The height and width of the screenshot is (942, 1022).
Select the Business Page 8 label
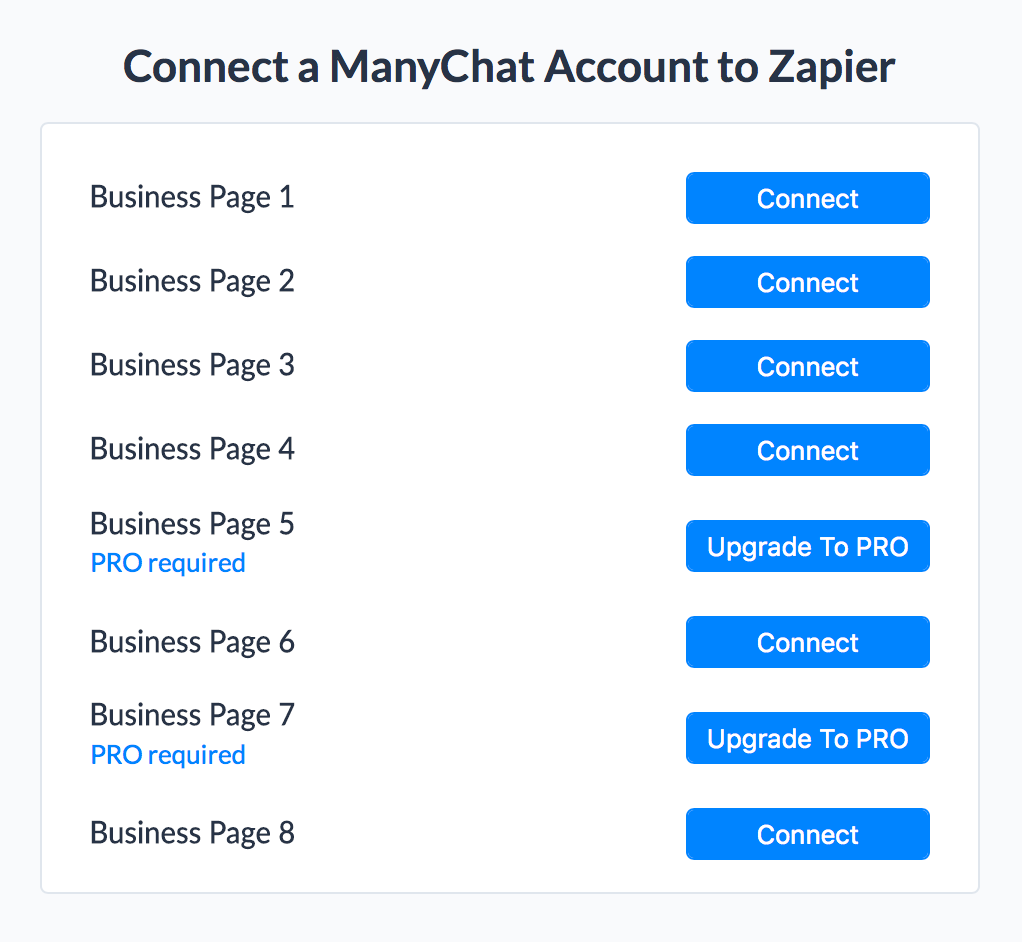(192, 834)
